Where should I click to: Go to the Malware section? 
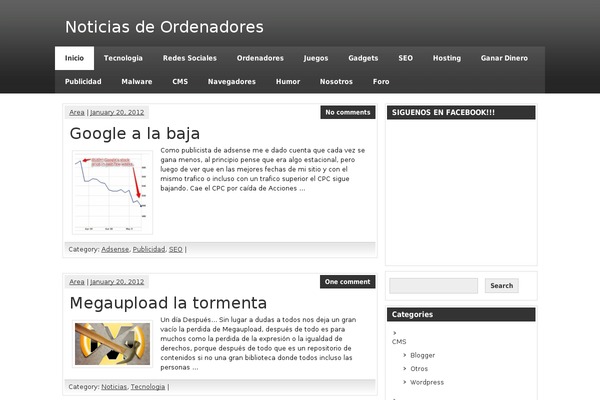click(137, 82)
